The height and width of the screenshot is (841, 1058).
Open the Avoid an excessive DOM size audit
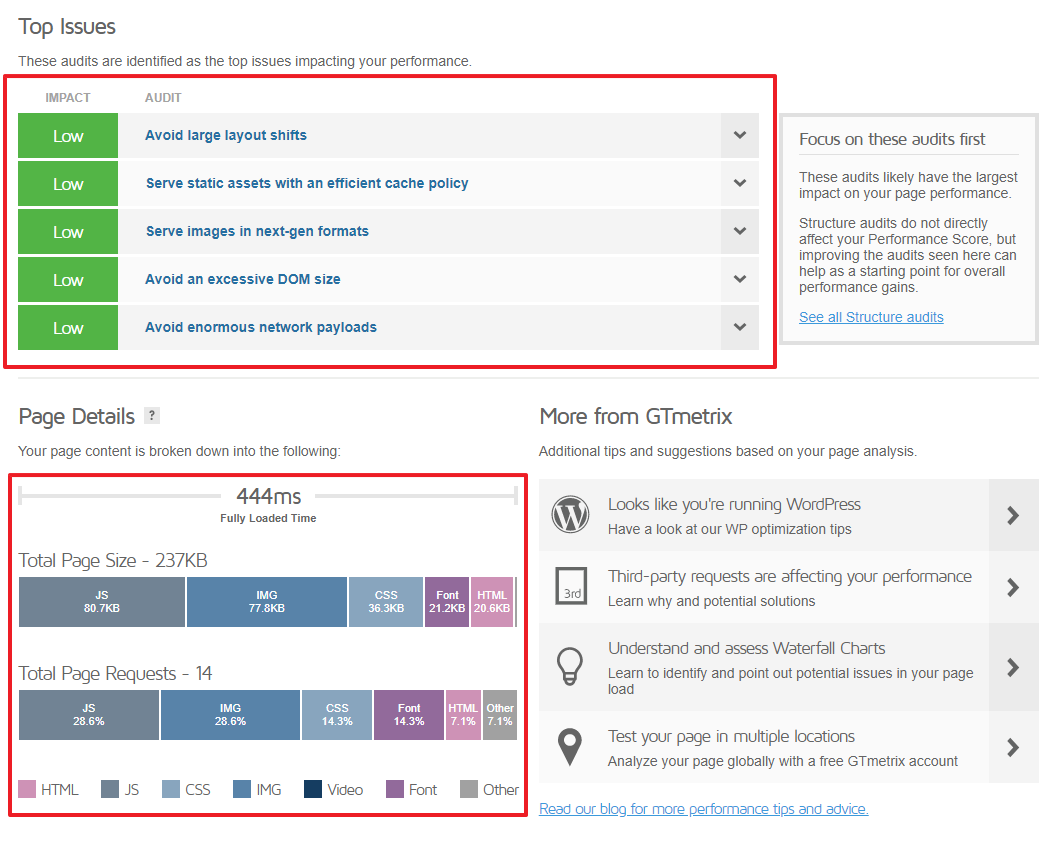click(x=740, y=279)
